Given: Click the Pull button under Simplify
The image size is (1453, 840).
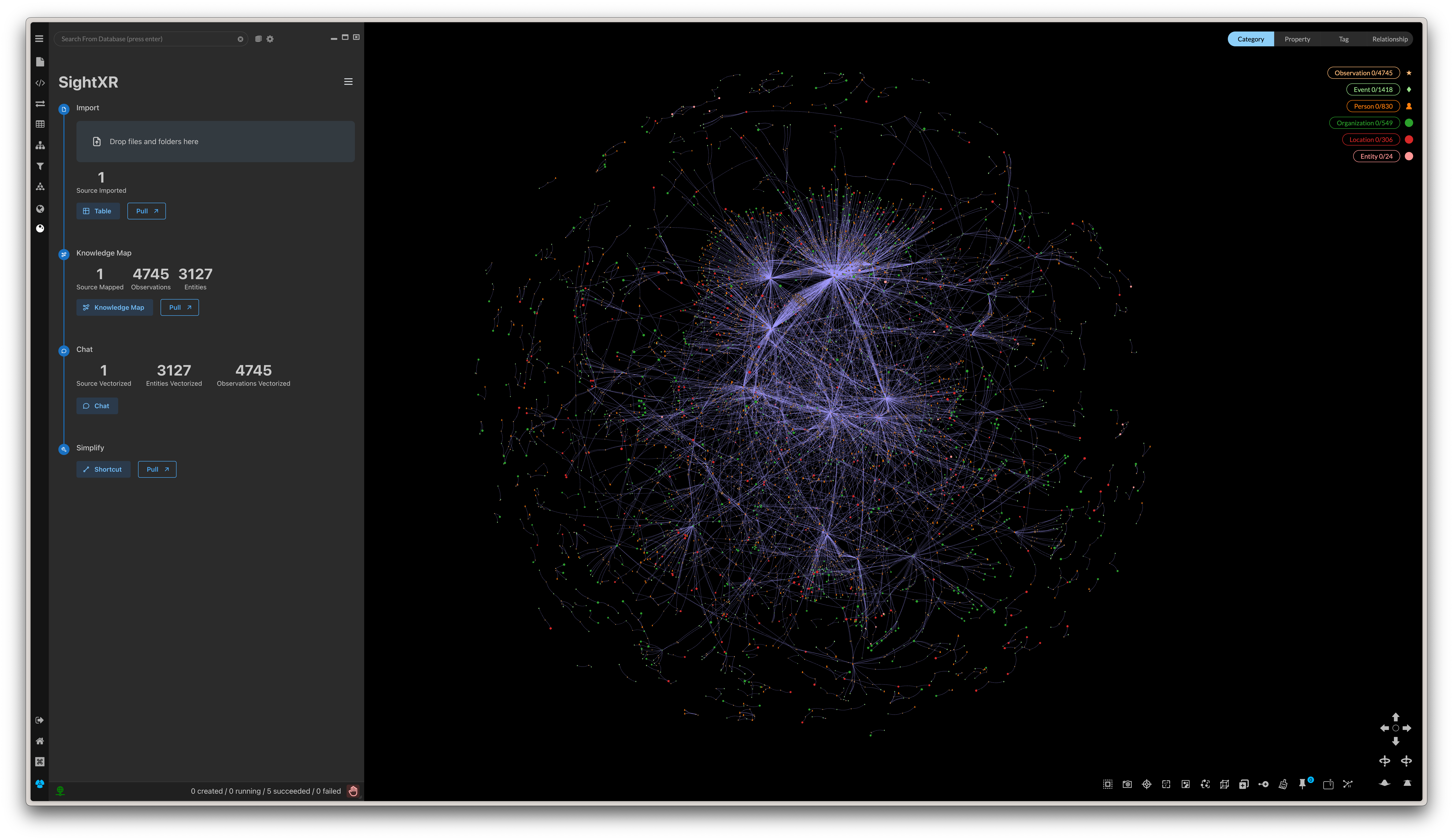Looking at the screenshot, I should [x=157, y=469].
